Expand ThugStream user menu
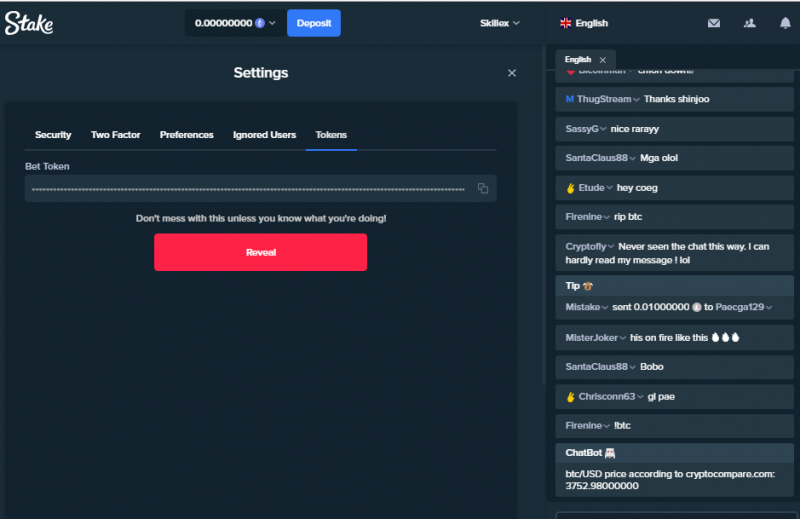Image resolution: width=800 pixels, height=519 pixels. pyautogui.click(x=636, y=100)
